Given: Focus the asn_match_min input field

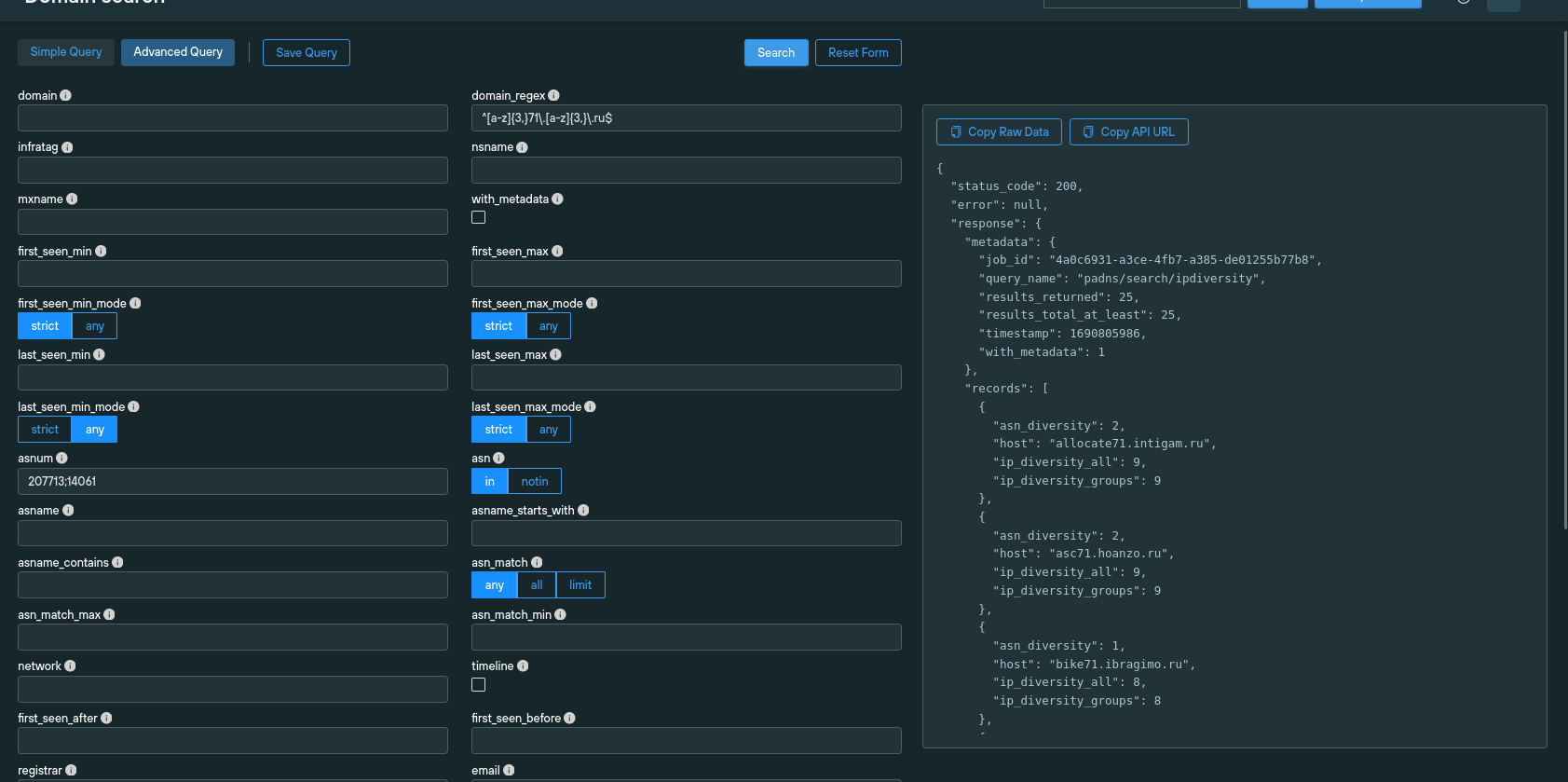Looking at the screenshot, I should pyautogui.click(x=687, y=637).
